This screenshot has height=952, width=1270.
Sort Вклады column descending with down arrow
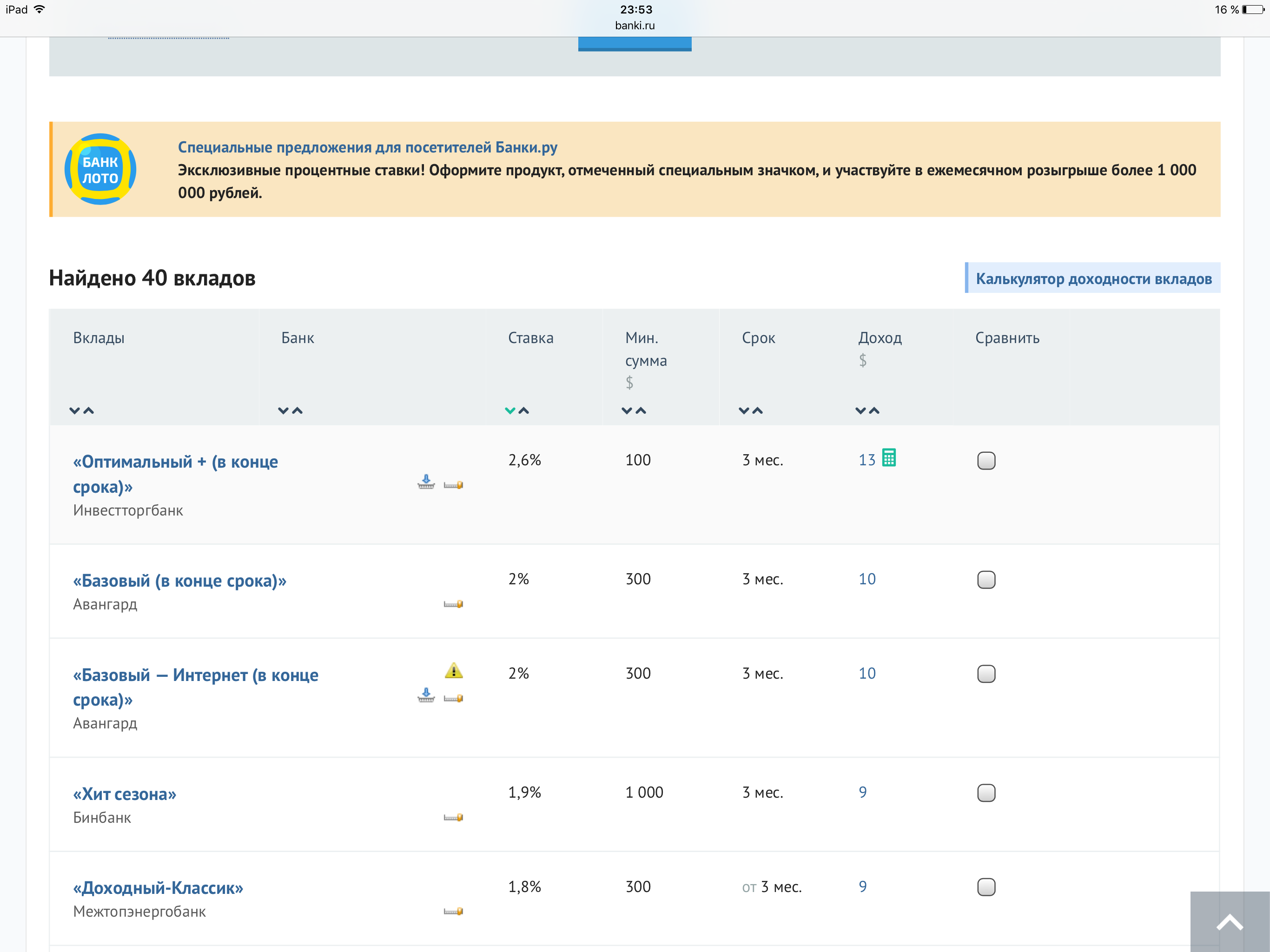(x=75, y=410)
